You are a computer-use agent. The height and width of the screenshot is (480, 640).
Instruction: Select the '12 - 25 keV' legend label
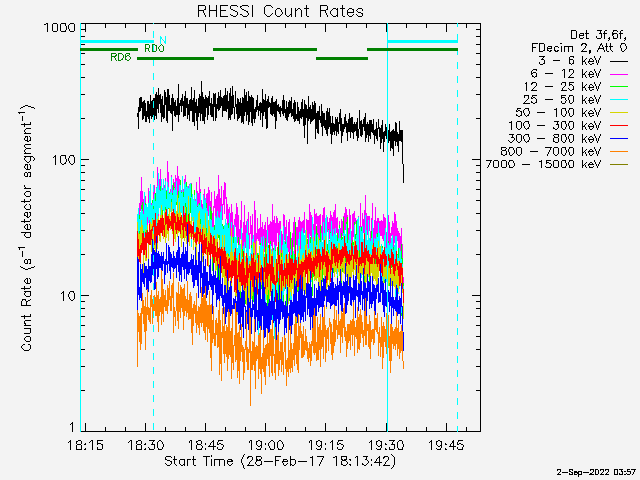pos(562,87)
